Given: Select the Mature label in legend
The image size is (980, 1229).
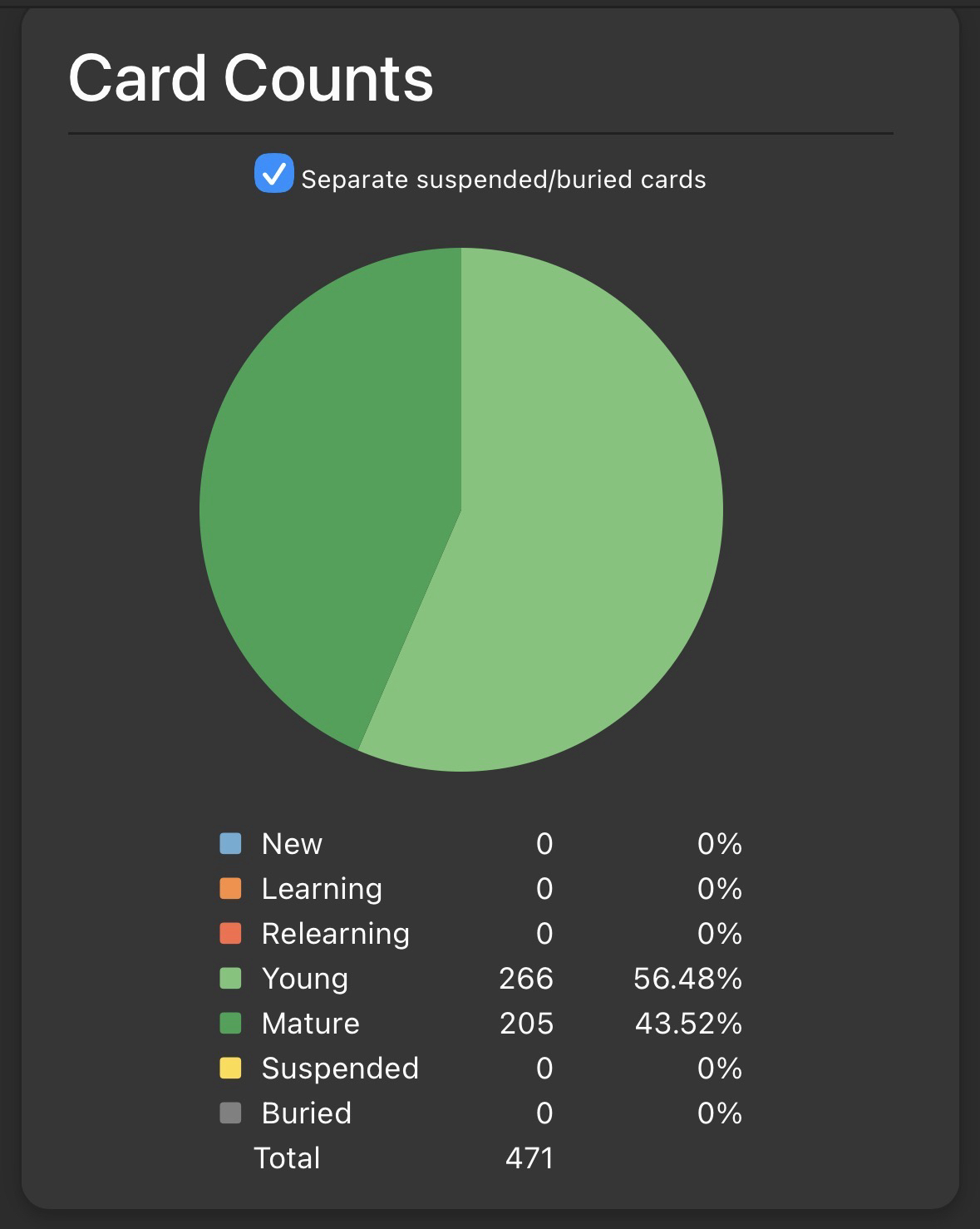Looking at the screenshot, I should [310, 1024].
